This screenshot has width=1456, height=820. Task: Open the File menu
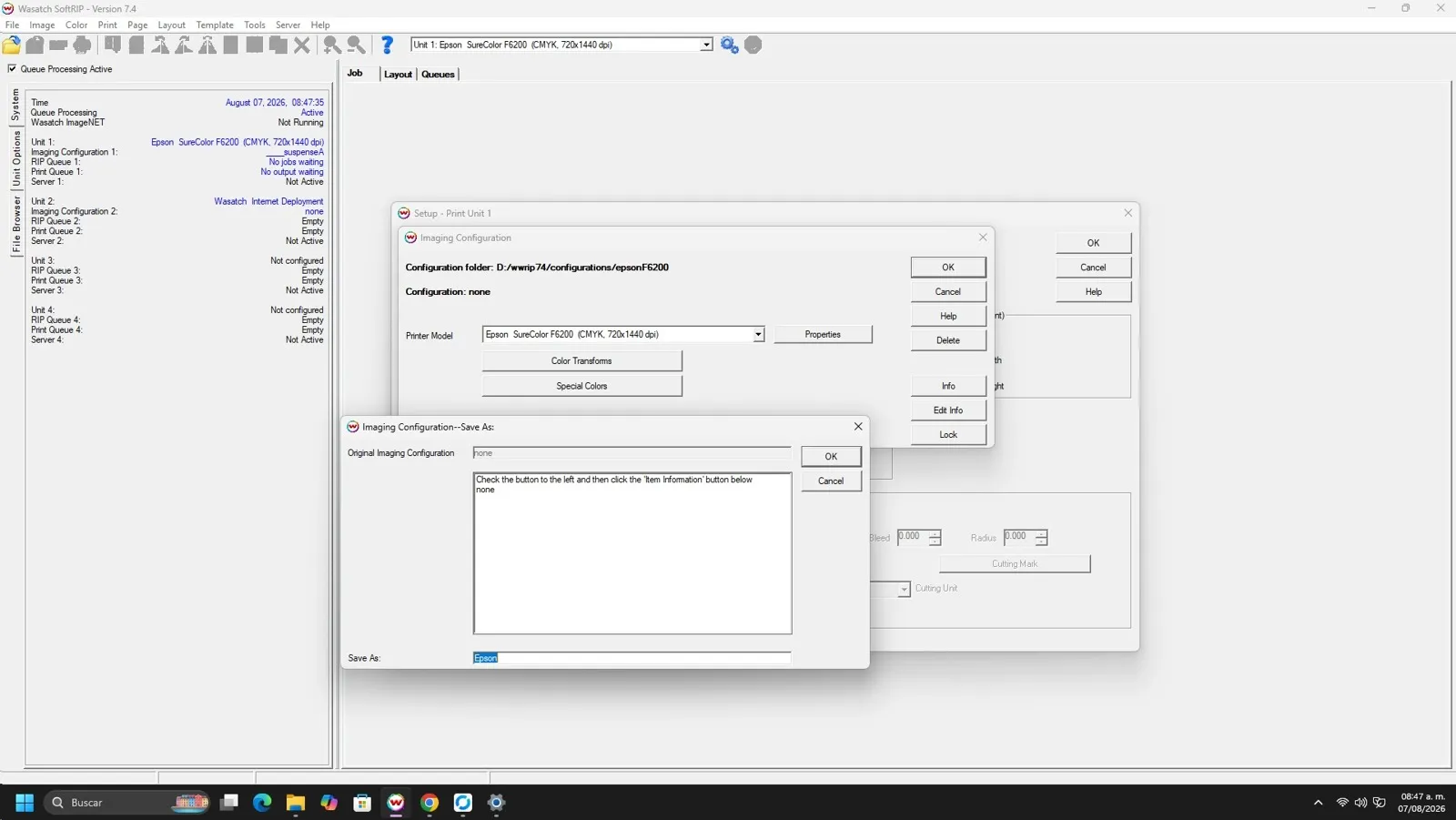tap(13, 25)
